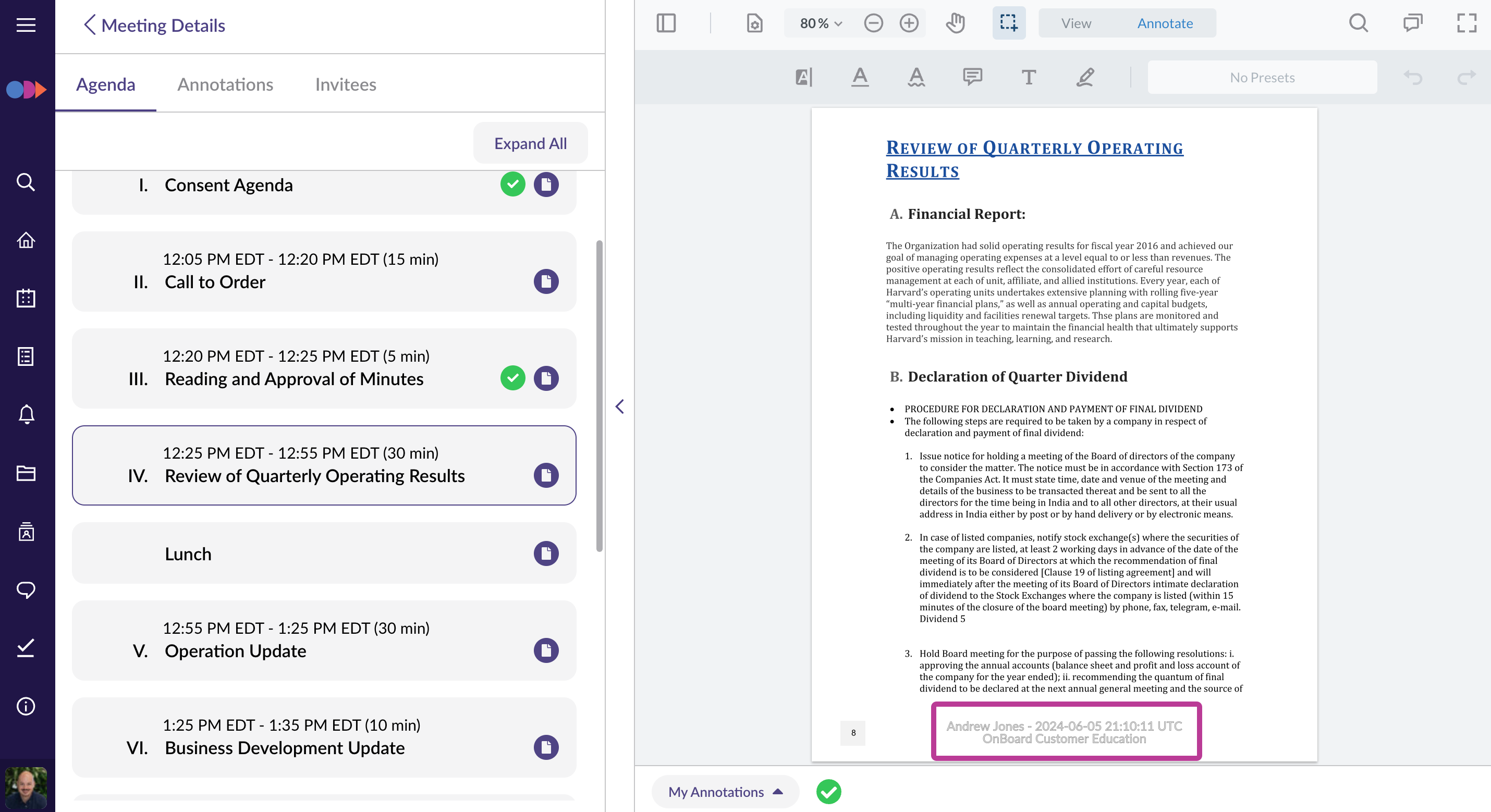
Task: Click the page number 8 marker
Action: pyautogui.click(x=852, y=733)
